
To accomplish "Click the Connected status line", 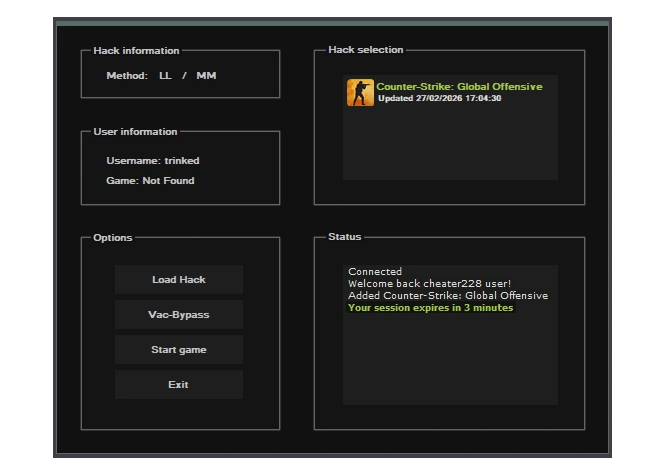I will coord(375,272).
